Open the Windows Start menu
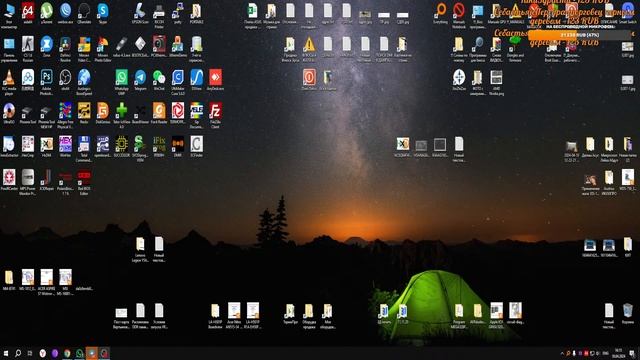The image size is (640, 360). tap(6, 353)
